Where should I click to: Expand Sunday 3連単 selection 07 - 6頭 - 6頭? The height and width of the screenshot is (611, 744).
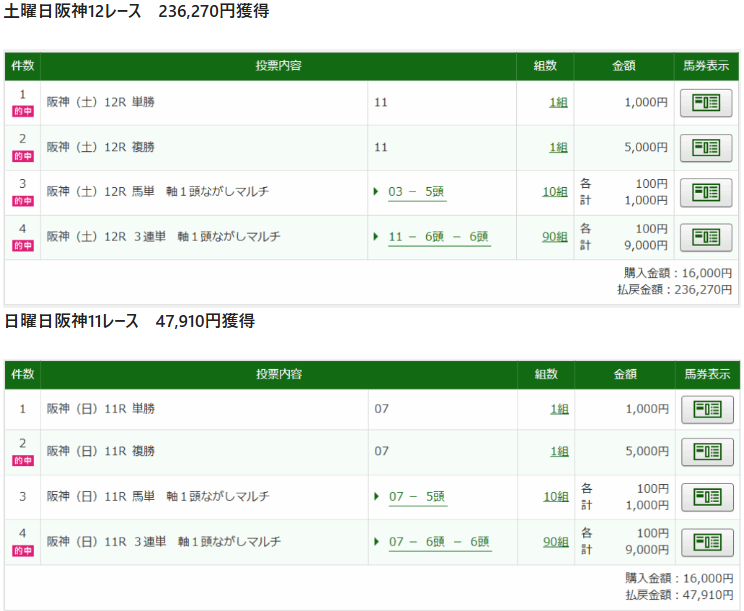(x=438, y=542)
